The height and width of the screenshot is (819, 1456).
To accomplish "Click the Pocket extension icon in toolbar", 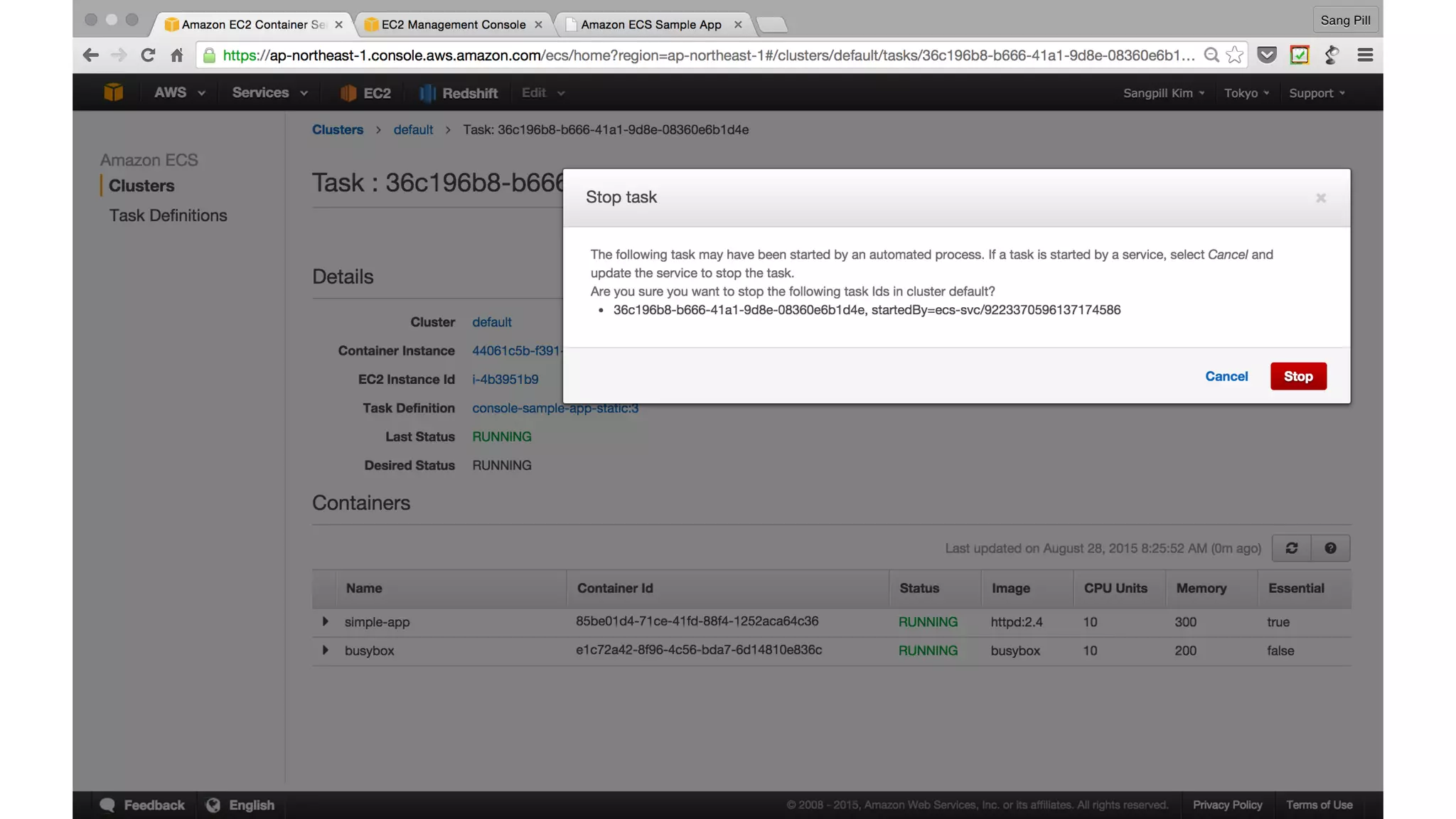I will click(1267, 55).
